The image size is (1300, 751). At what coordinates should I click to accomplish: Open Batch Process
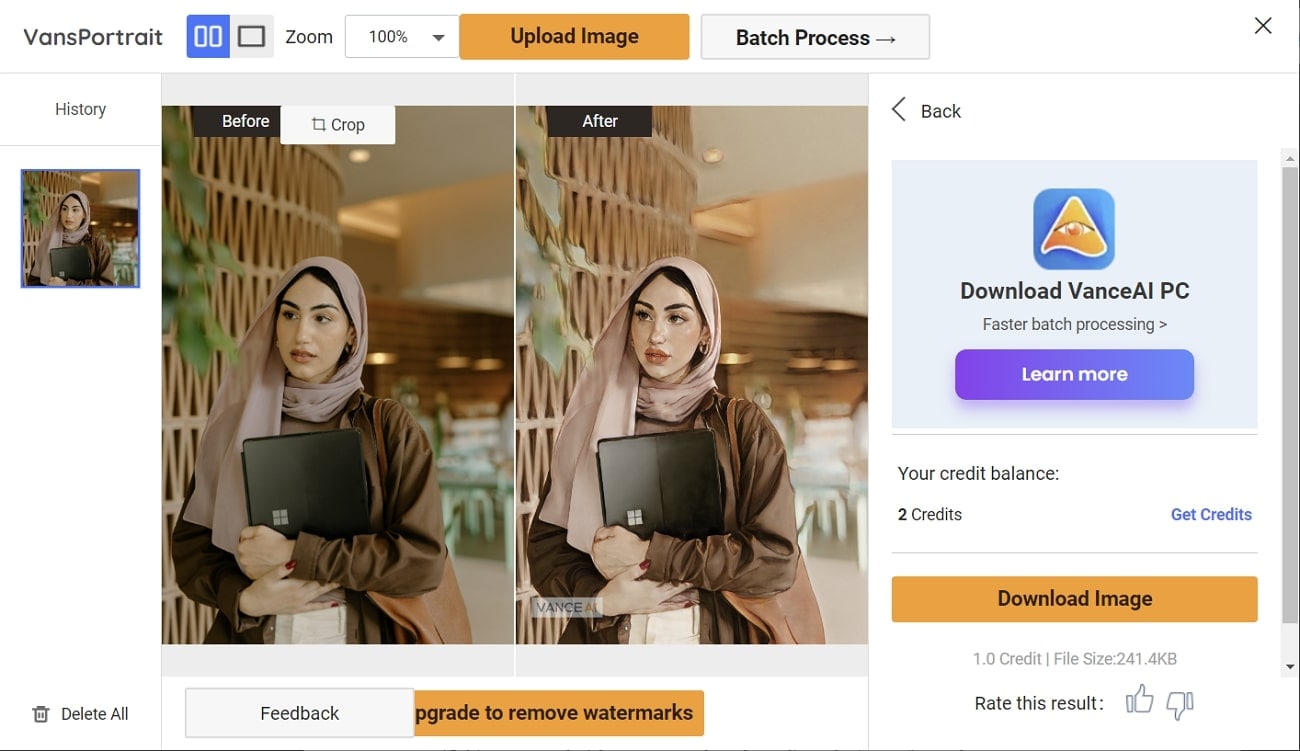(815, 37)
